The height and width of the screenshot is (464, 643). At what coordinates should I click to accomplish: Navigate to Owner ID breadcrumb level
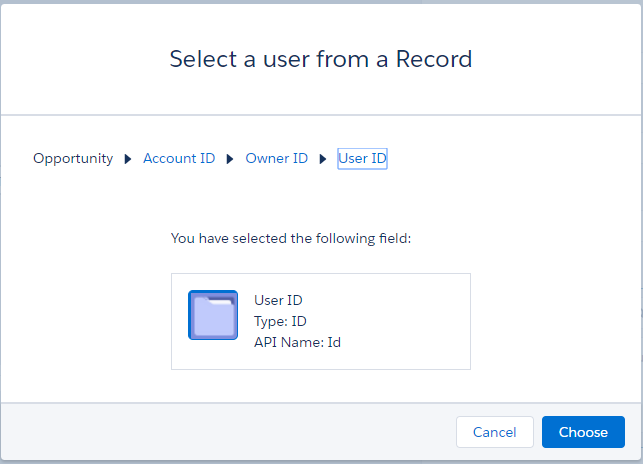click(x=276, y=159)
